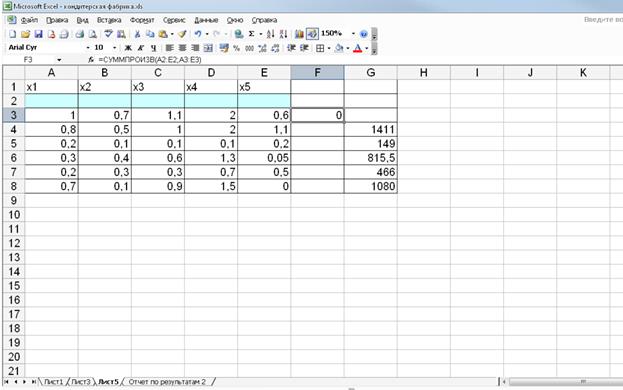Toggle bold formatting (Ж)
This screenshot has width=623, height=390.
pyautogui.click(x=128, y=48)
